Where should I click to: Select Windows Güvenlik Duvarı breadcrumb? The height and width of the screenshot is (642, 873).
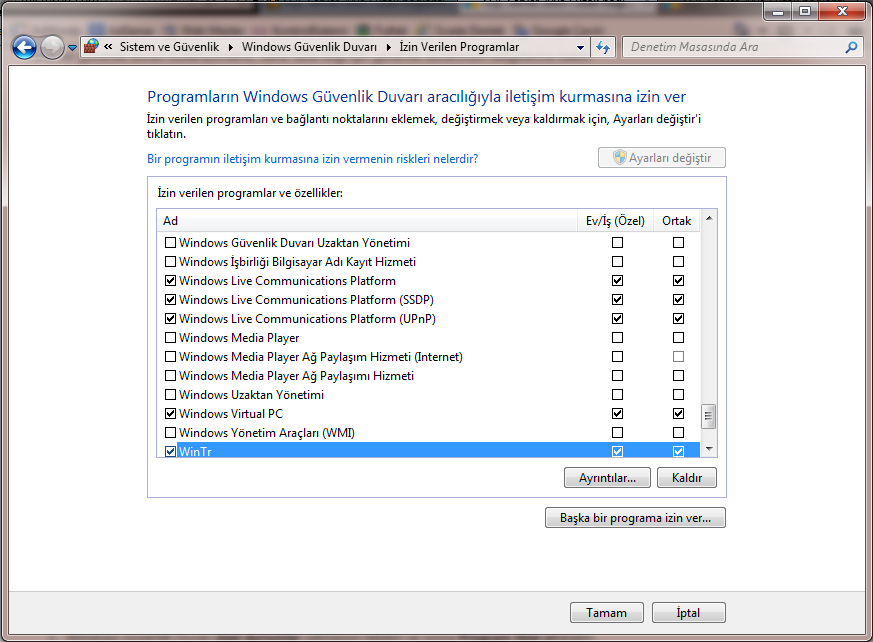[309, 47]
